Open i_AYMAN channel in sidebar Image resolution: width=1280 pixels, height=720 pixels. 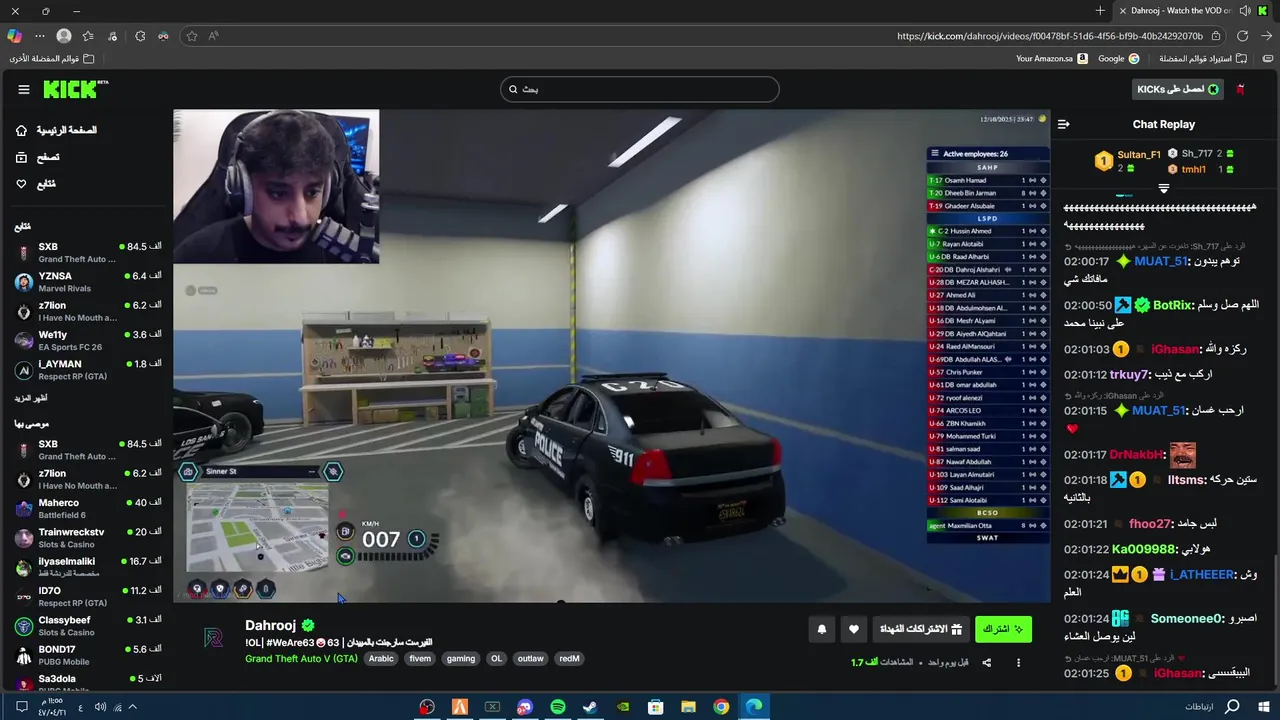click(88, 369)
